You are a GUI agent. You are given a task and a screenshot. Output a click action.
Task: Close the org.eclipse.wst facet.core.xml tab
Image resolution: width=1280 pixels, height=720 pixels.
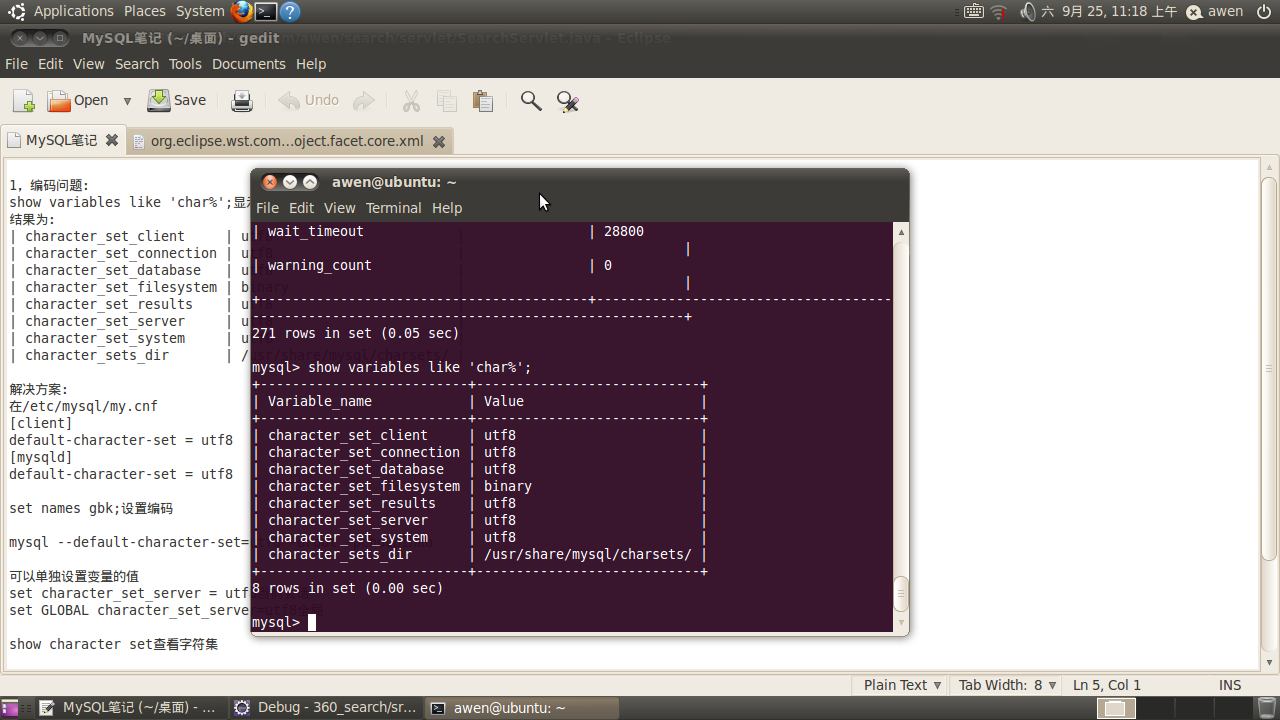click(438, 142)
